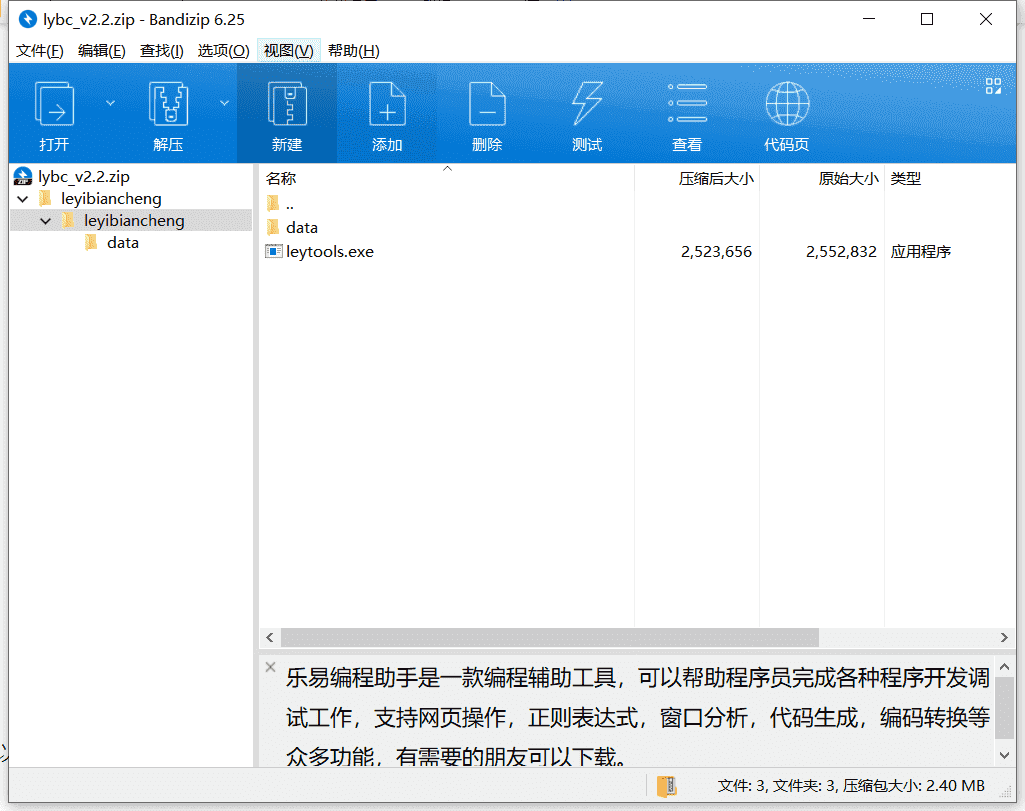Click the 测试 (Test) lightning icon
The image size is (1025, 811).
click(587, 104)
